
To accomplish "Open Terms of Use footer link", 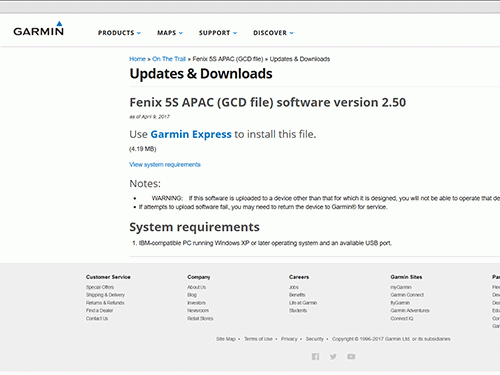I will pyautogui.click(x=258, y=339).
